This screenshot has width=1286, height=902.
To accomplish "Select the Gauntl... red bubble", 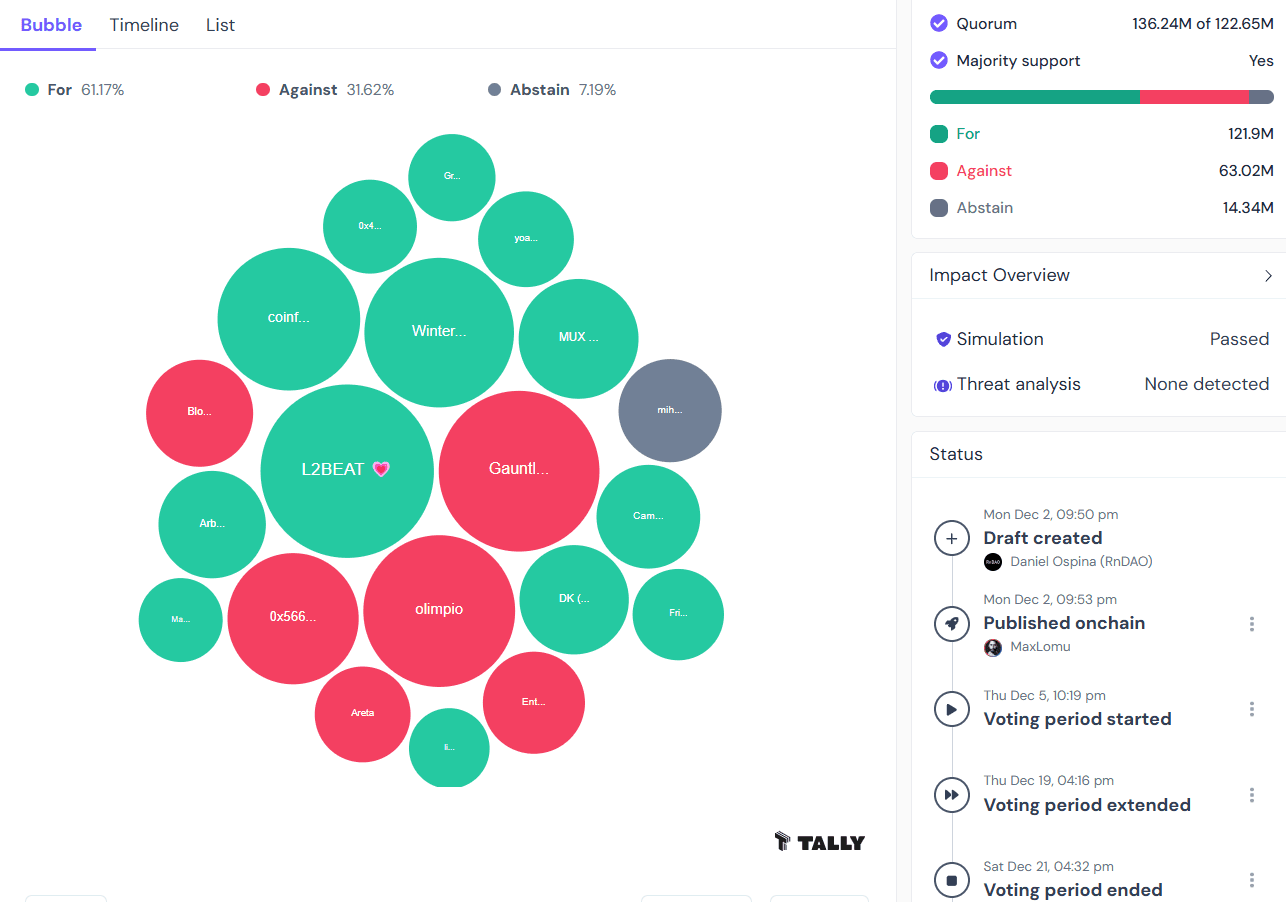I will (x=519, y=470).
